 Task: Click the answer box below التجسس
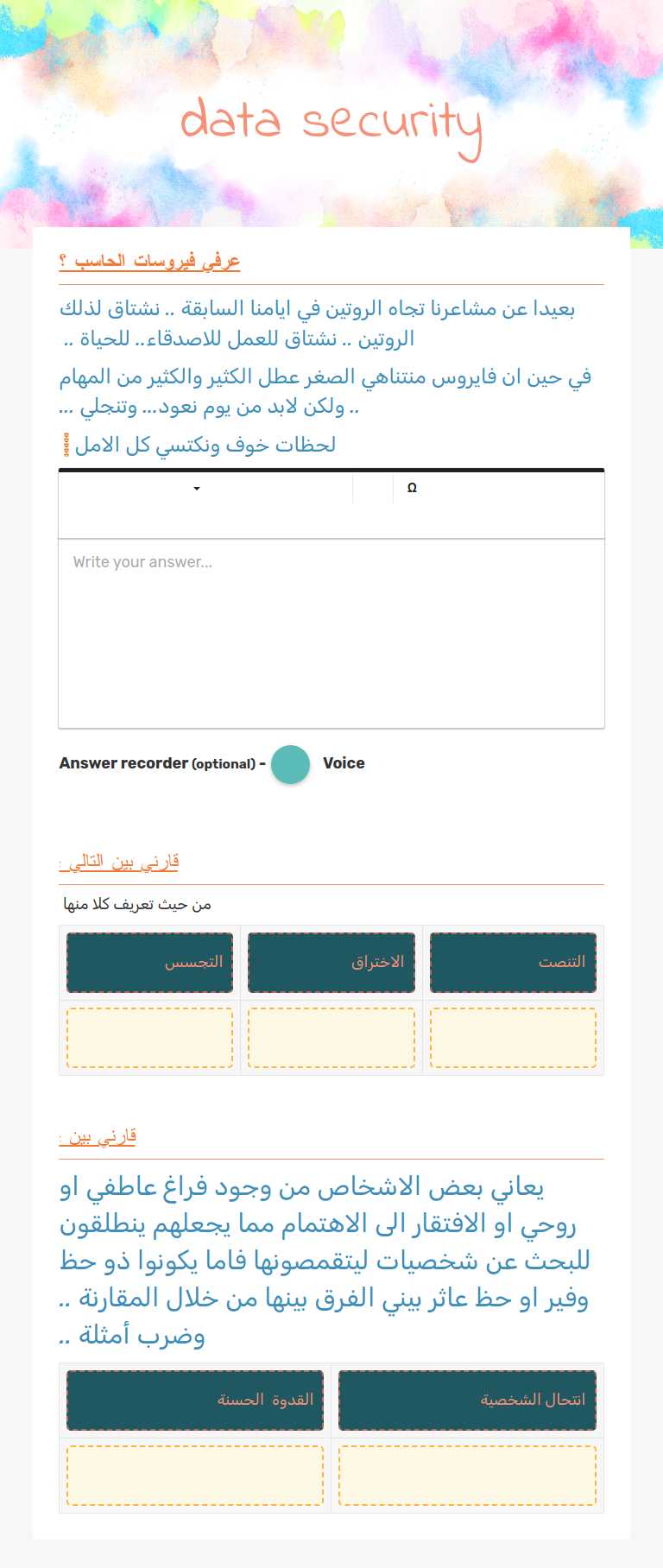click(x=148, y=1036)
